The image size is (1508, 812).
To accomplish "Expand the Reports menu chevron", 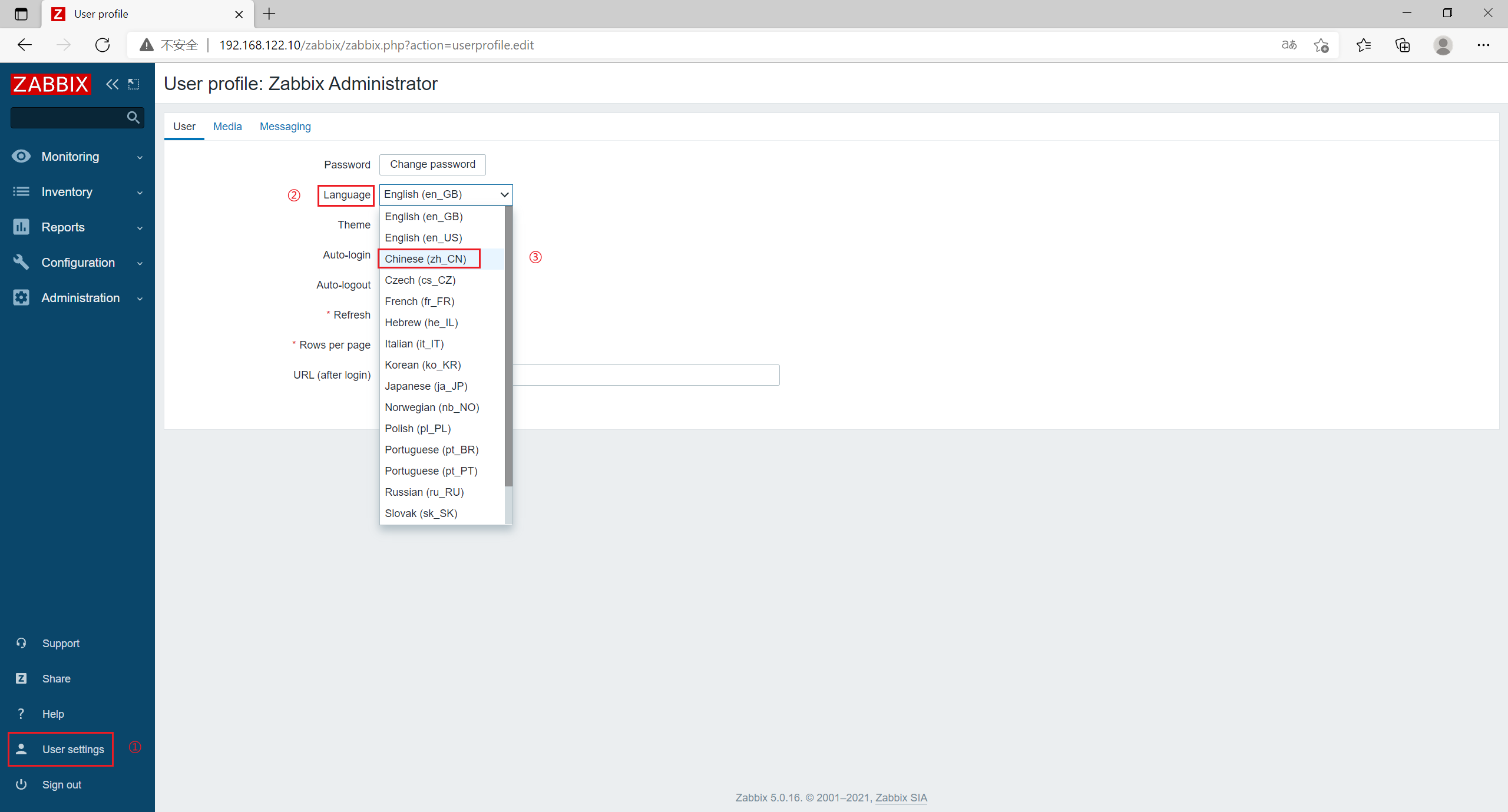I will [x=140, y=228].
